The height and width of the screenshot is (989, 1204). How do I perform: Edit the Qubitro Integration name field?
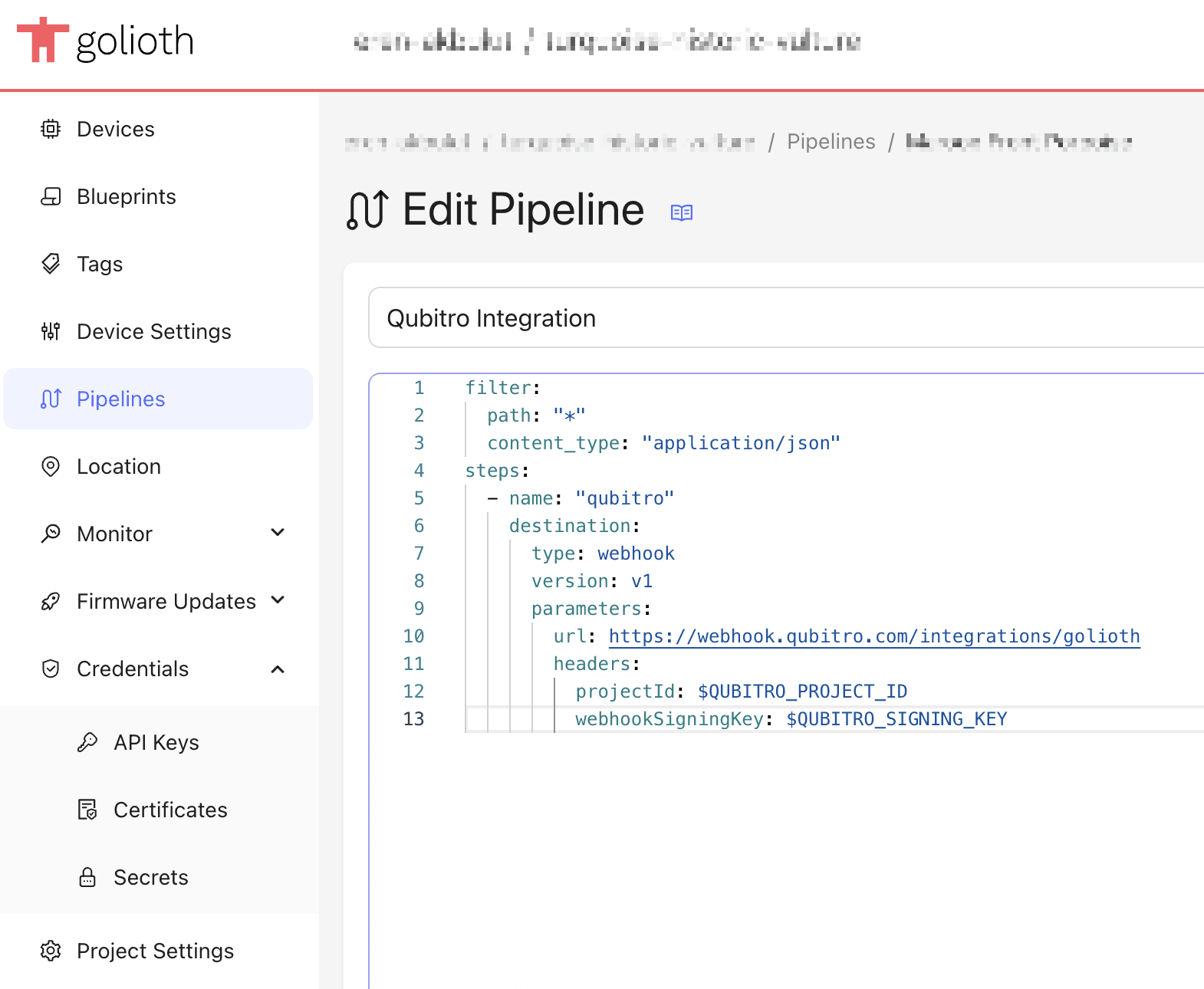[x=786, y=318]
